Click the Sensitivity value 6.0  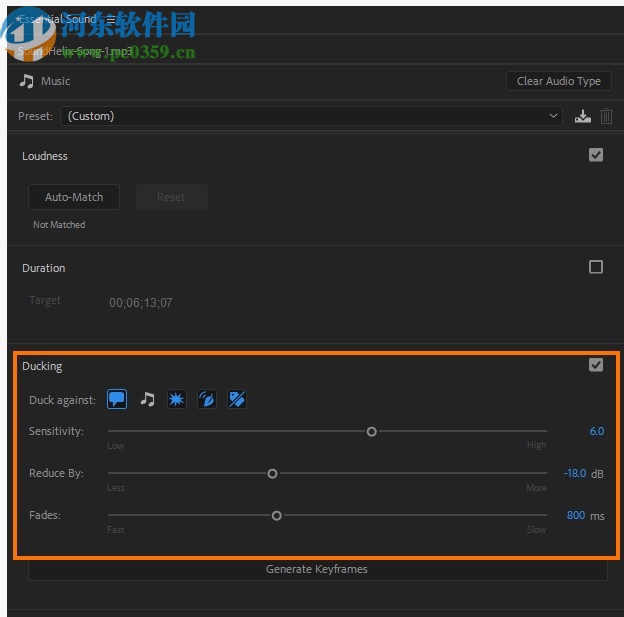coord(597,431)
